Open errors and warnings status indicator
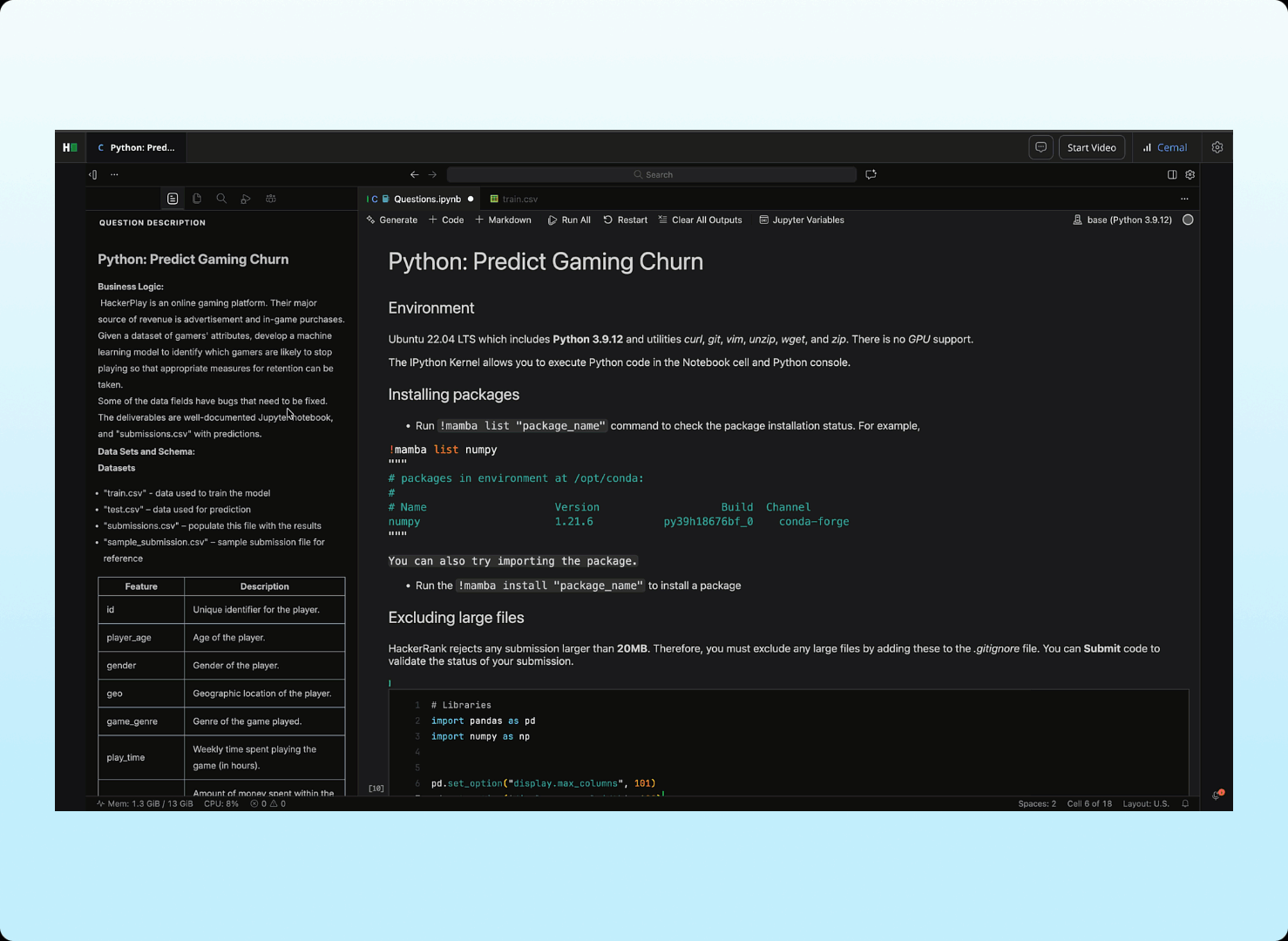Image resolution: width=1288 pixels, height=941 pixels. click(x=268, y=803)
